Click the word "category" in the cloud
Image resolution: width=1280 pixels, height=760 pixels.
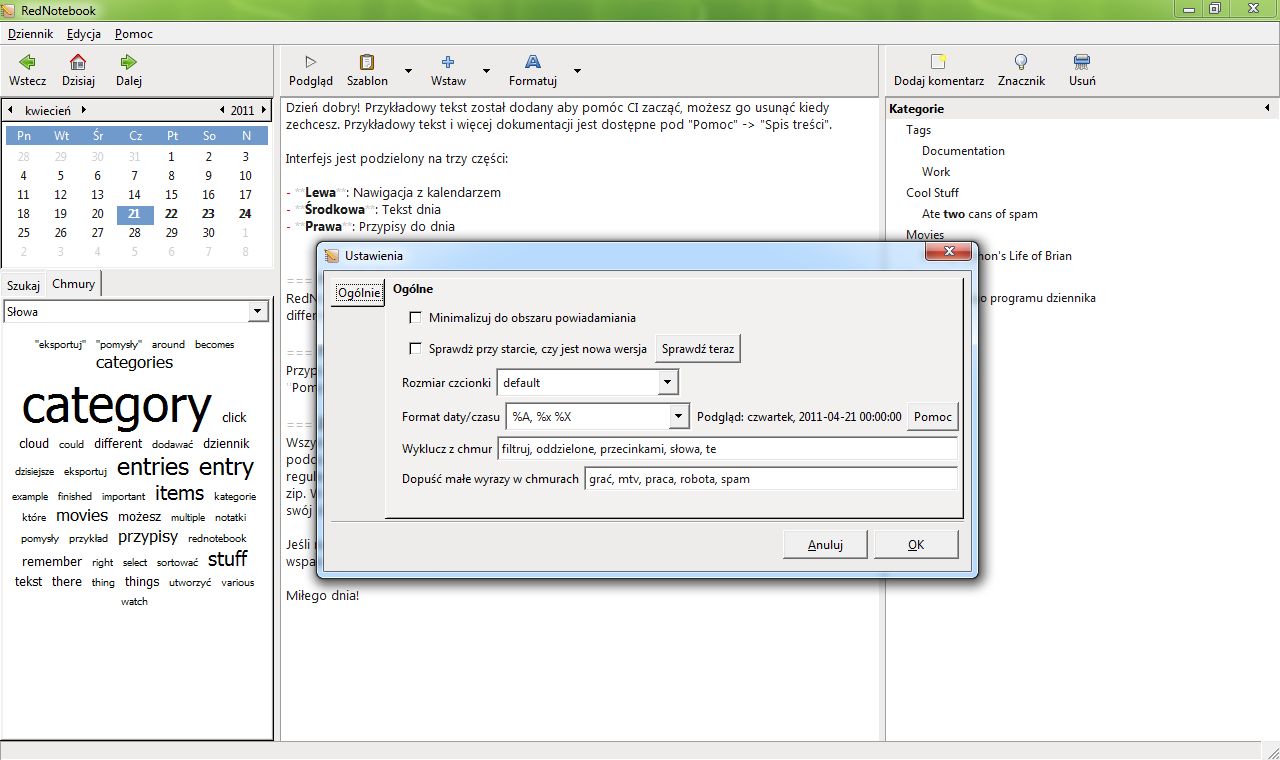click(117, 406)
